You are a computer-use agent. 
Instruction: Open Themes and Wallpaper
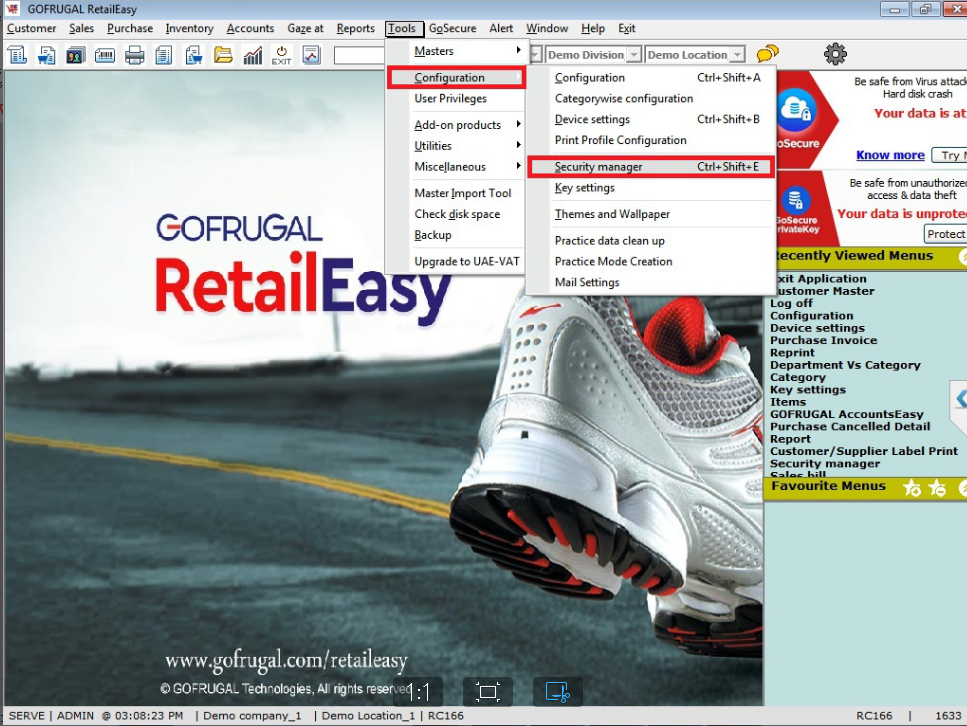tap(651, 214)
